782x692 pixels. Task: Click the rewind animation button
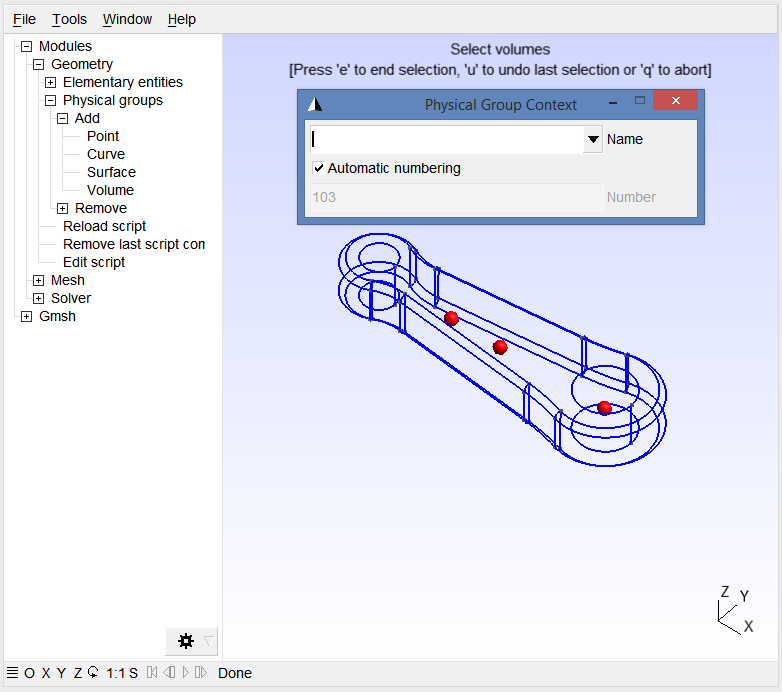click(152, 673)
